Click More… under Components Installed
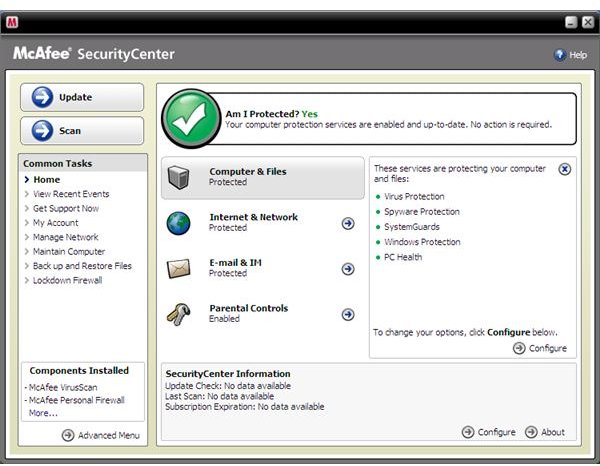This screenshot has width=600, height=466. 43,413
